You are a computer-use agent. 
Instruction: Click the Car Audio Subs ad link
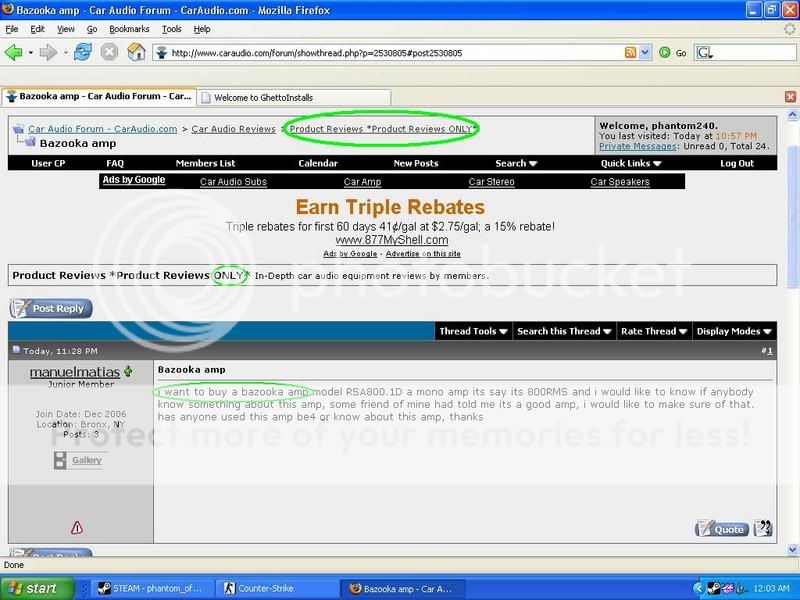coord(233,182)
